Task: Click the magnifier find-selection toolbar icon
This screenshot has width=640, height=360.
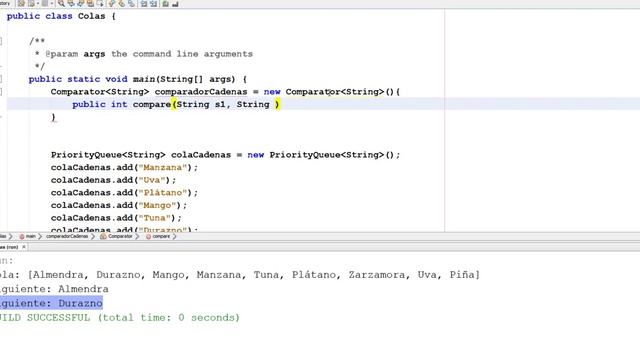Action: click(61, 4)
